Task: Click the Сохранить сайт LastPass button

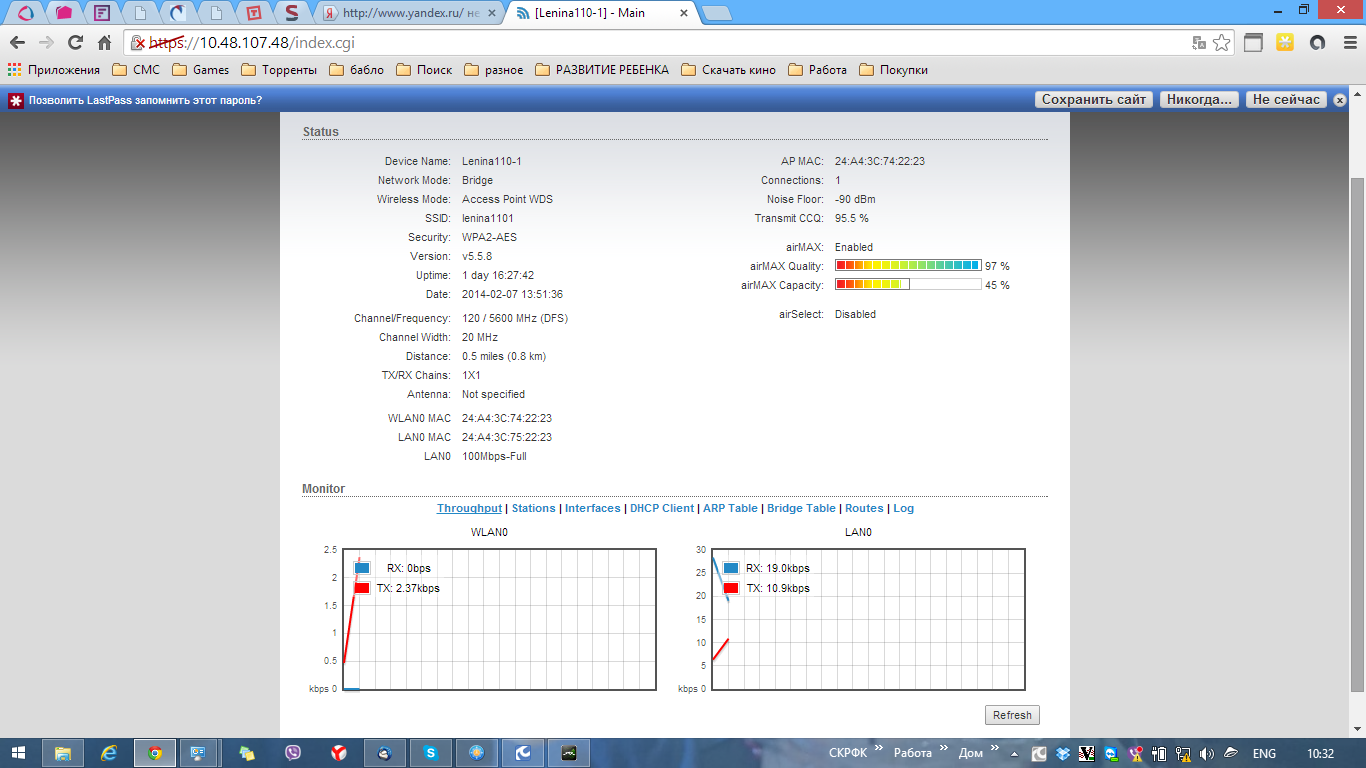Action: point(1094,100)
